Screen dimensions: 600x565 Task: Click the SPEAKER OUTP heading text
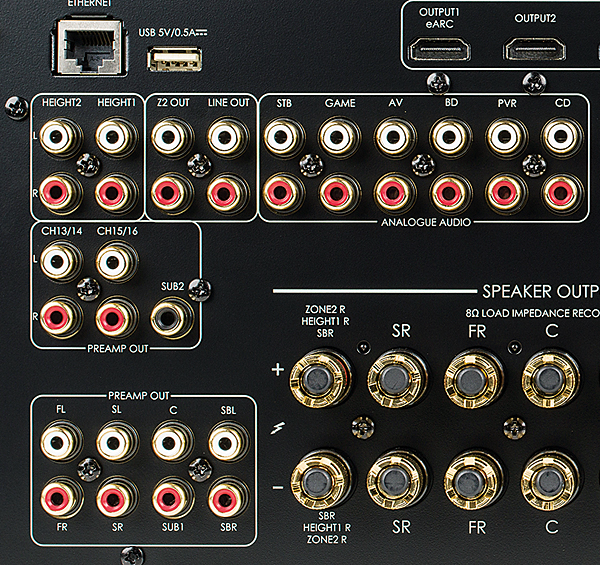(x=541, y=291)
